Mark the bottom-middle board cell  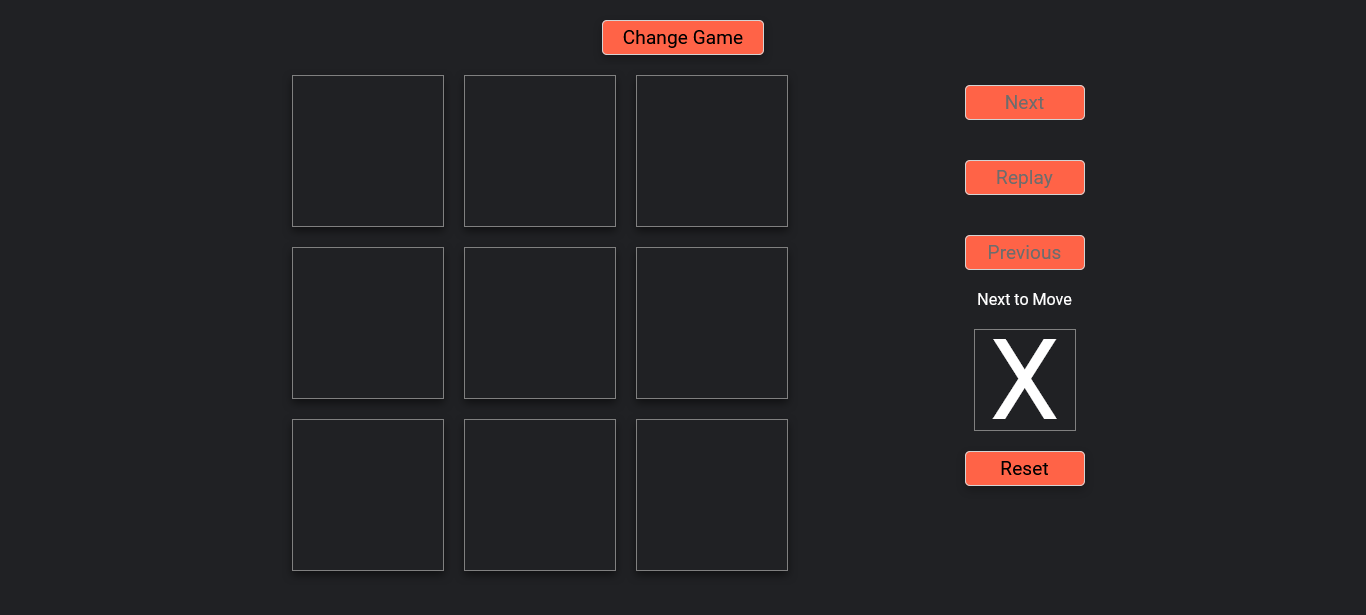540,495
